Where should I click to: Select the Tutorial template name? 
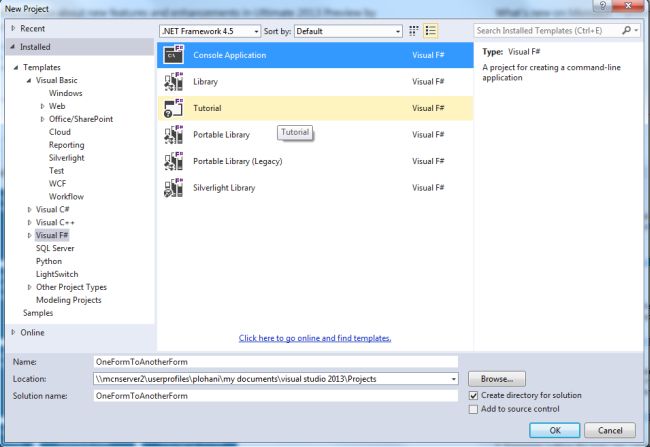pyautogui.click(x=207, y=108)
